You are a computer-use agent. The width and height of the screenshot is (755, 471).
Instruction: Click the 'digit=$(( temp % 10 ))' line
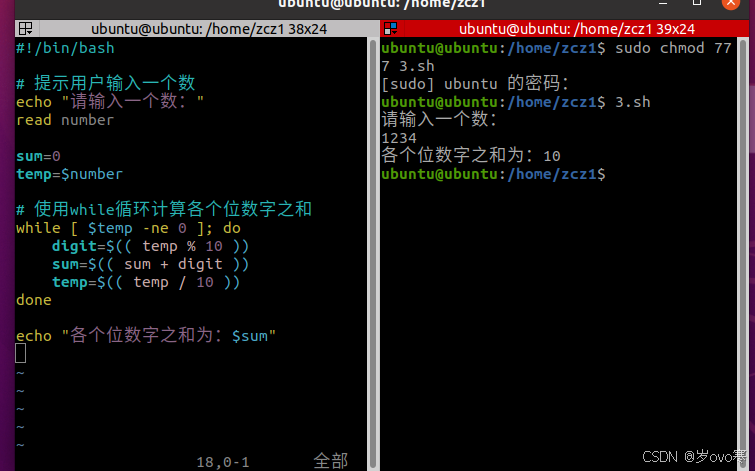[150, 246]
